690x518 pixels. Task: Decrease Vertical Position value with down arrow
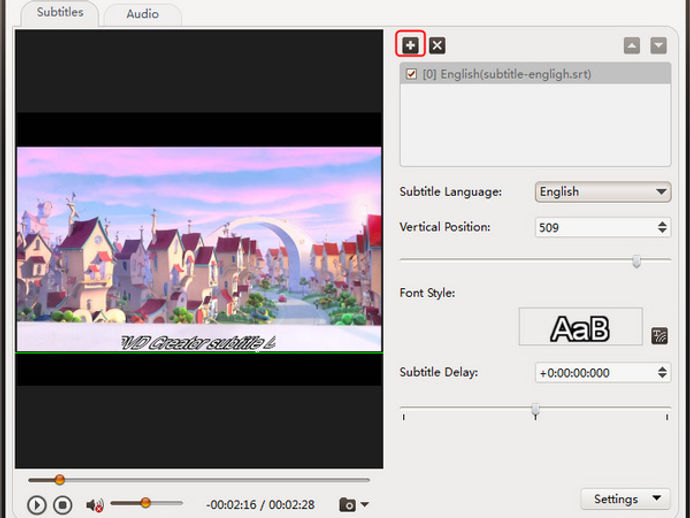662,231
